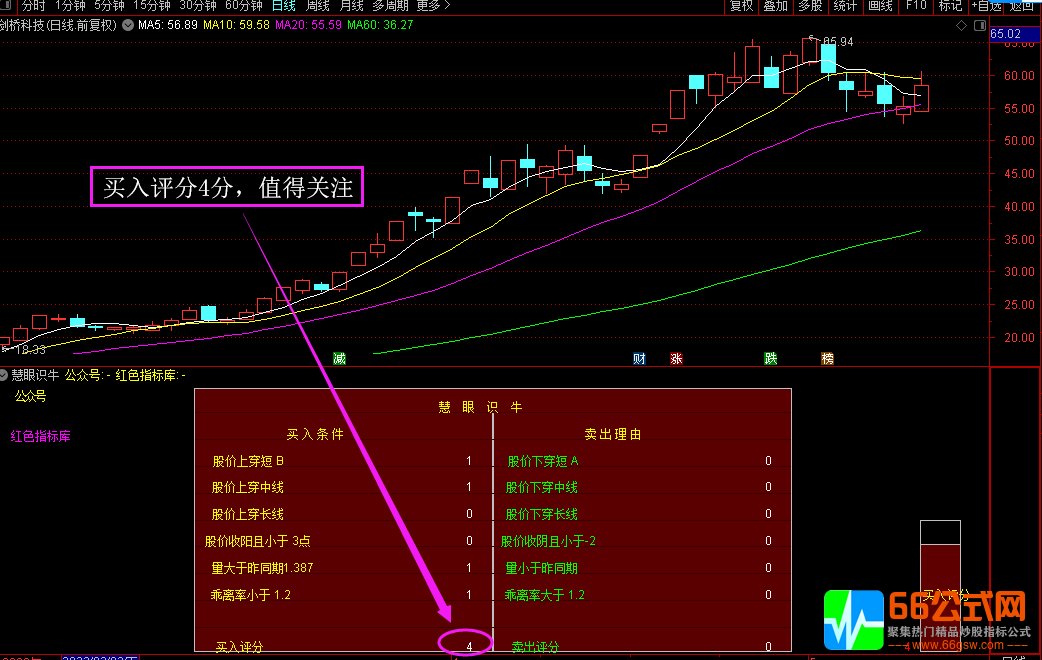Viewport: 1042px width, 660px height.
Task: Switch to the 日线 daily tab
Action: 284,6
